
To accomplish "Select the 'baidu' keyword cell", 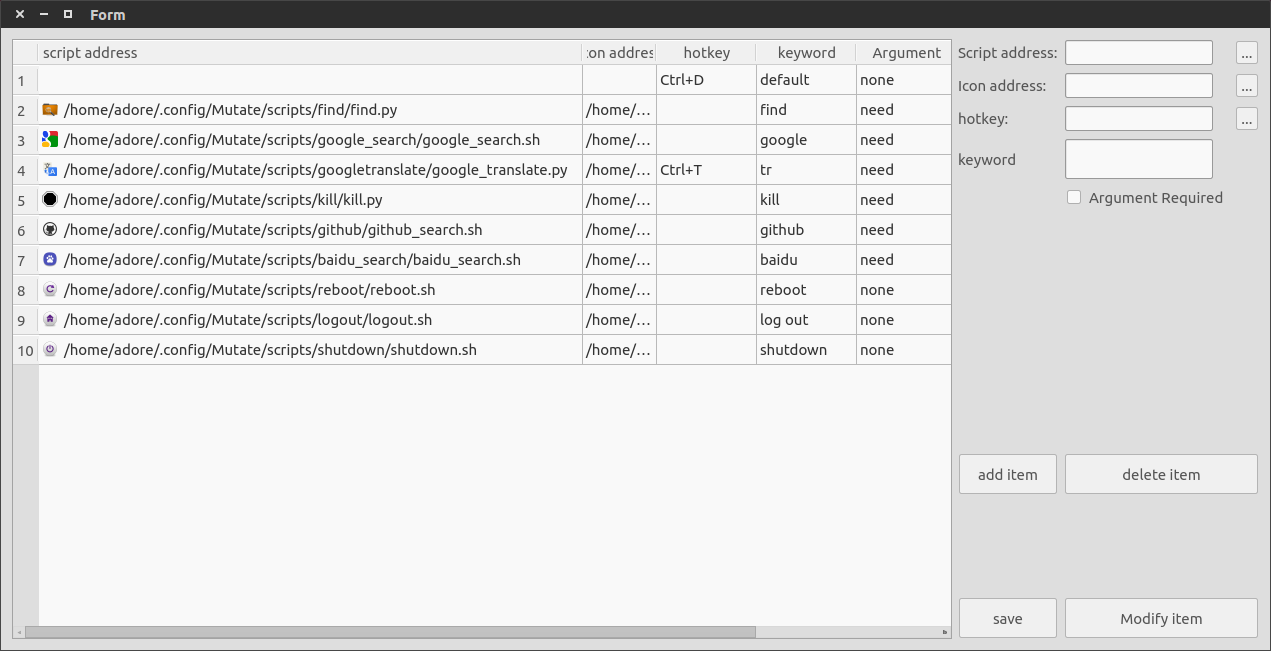I will (x=806, y=260).
